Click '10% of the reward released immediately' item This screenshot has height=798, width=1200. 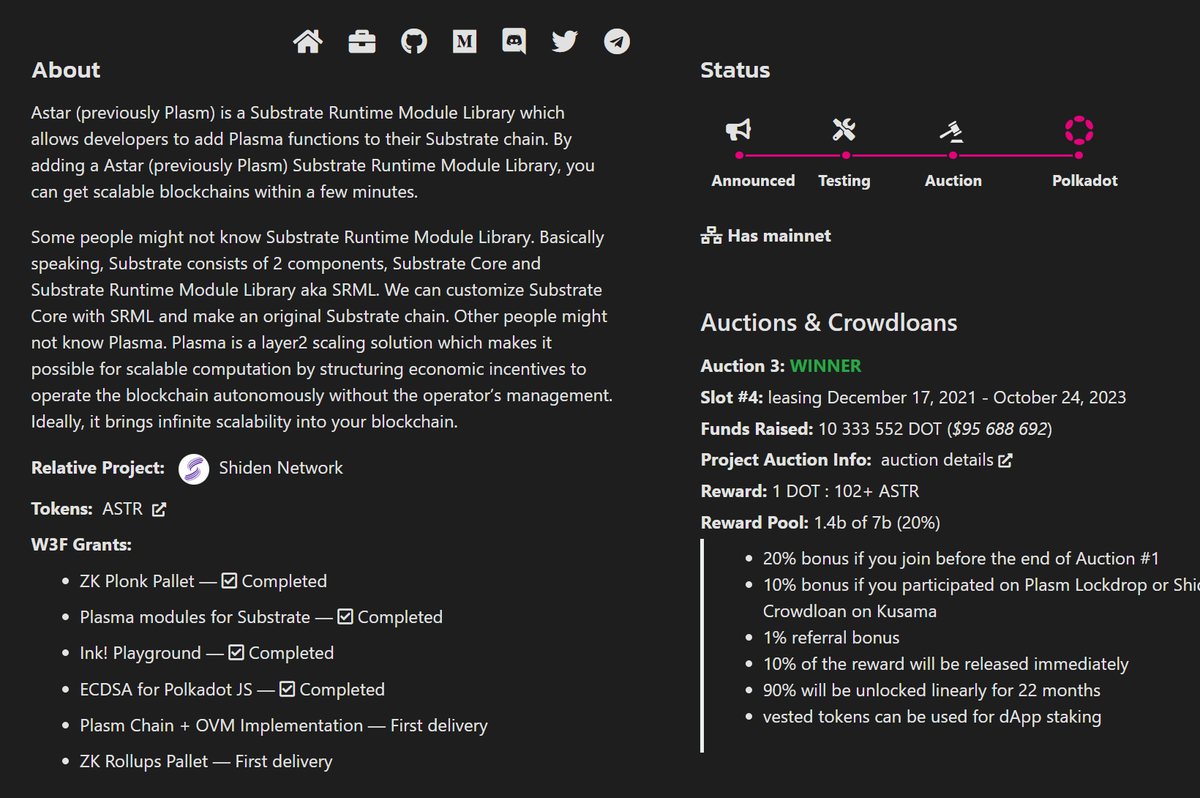(946, 664)
